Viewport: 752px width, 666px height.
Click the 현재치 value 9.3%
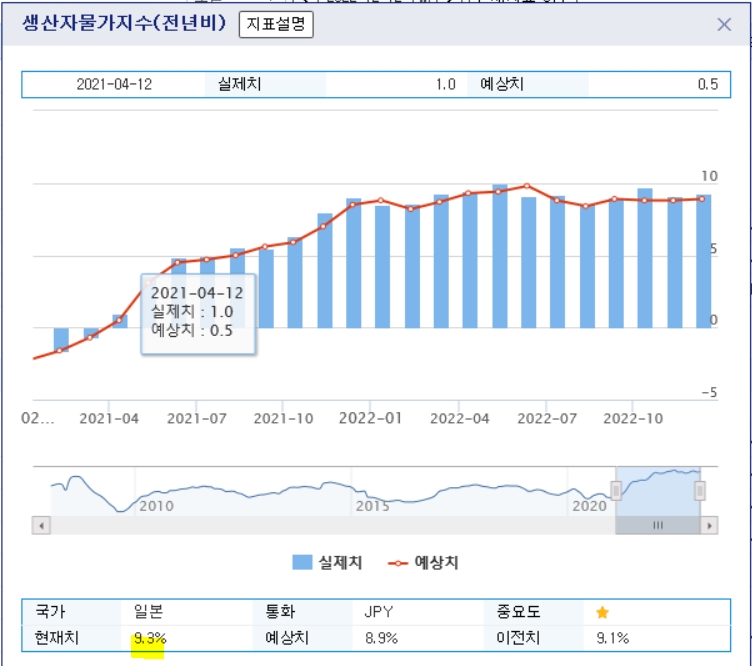[150, 638]
